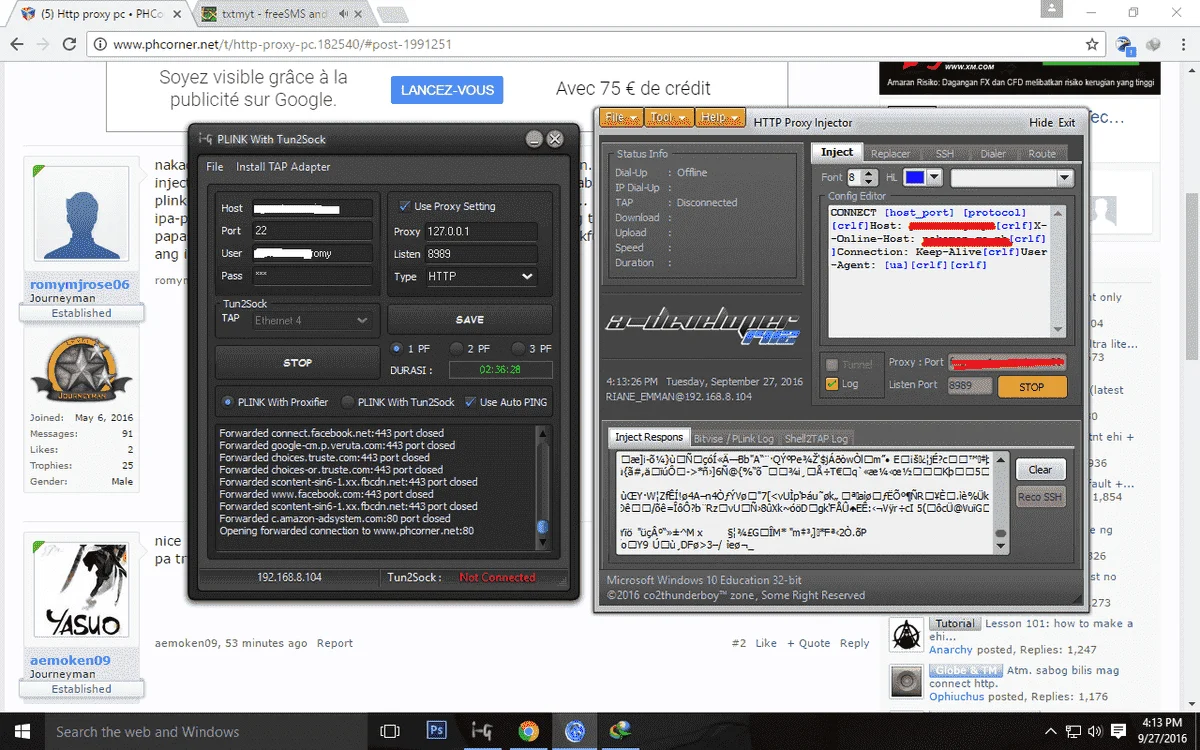Open File menu in HTTP Proxy Injector
Image resolution: width=1200 pixels, height=750 pixels.
pyautogui.click(x=620, y=117)
